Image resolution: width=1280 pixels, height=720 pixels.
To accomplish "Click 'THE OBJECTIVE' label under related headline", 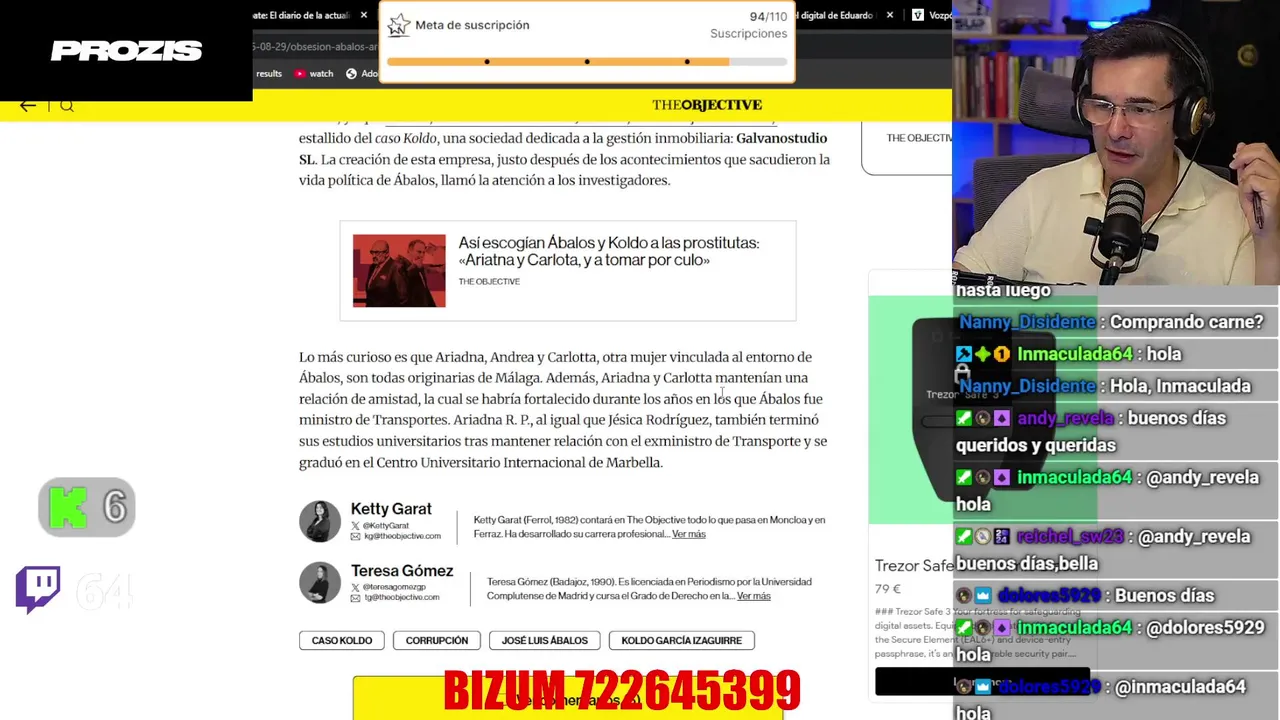I will click(489, 282).
